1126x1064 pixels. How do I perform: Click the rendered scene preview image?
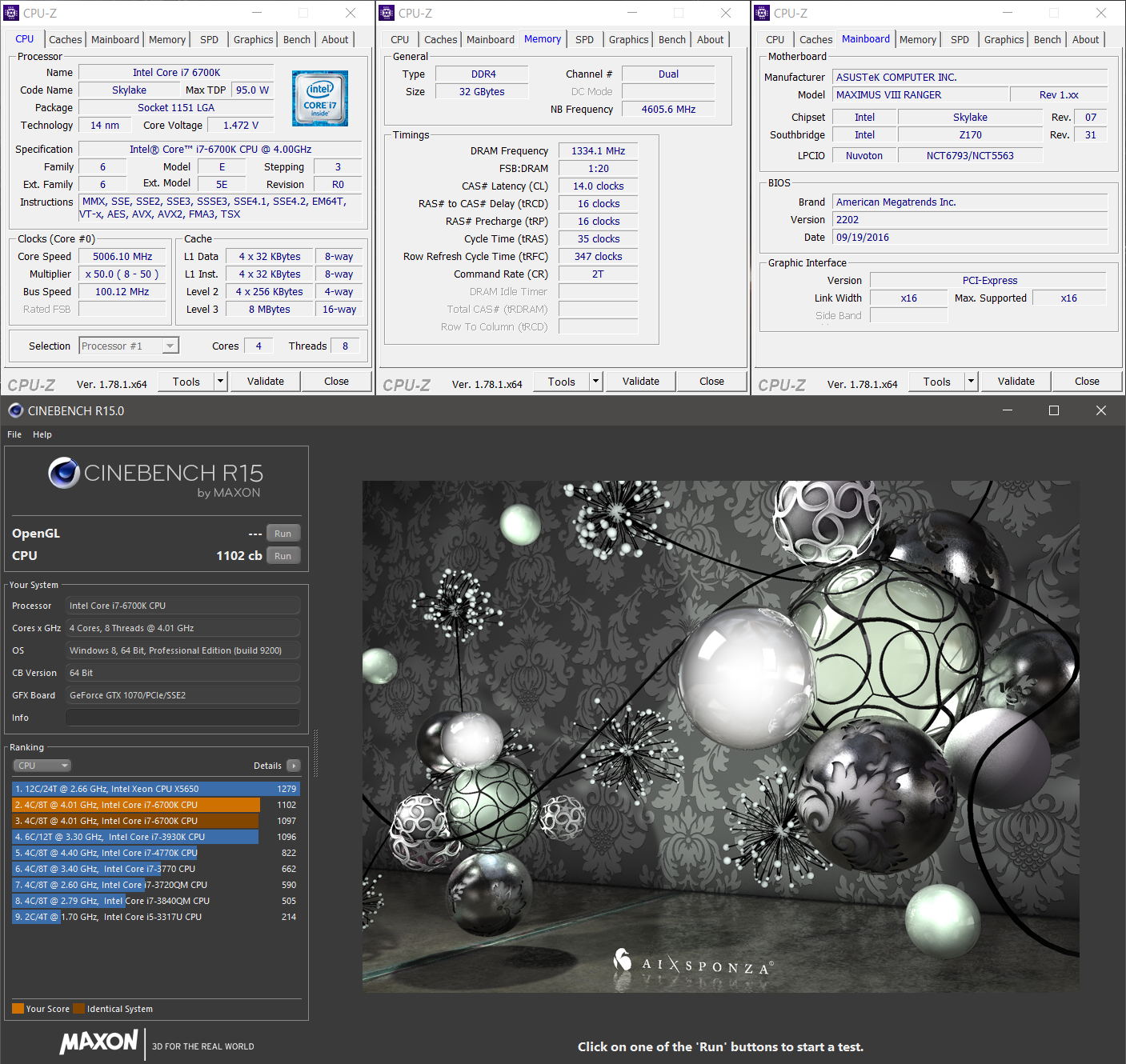coord(720,736)
